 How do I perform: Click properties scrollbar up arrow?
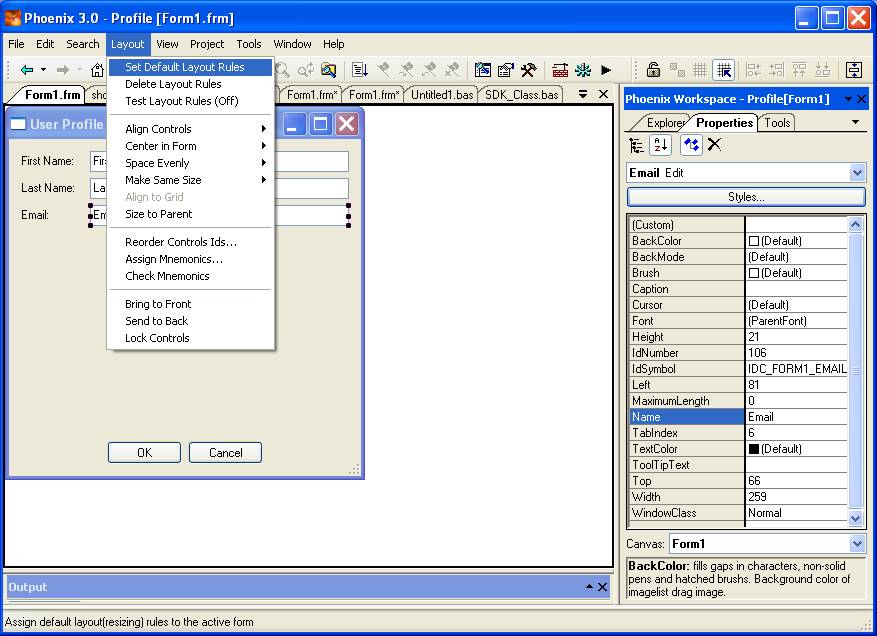point(855,225)
